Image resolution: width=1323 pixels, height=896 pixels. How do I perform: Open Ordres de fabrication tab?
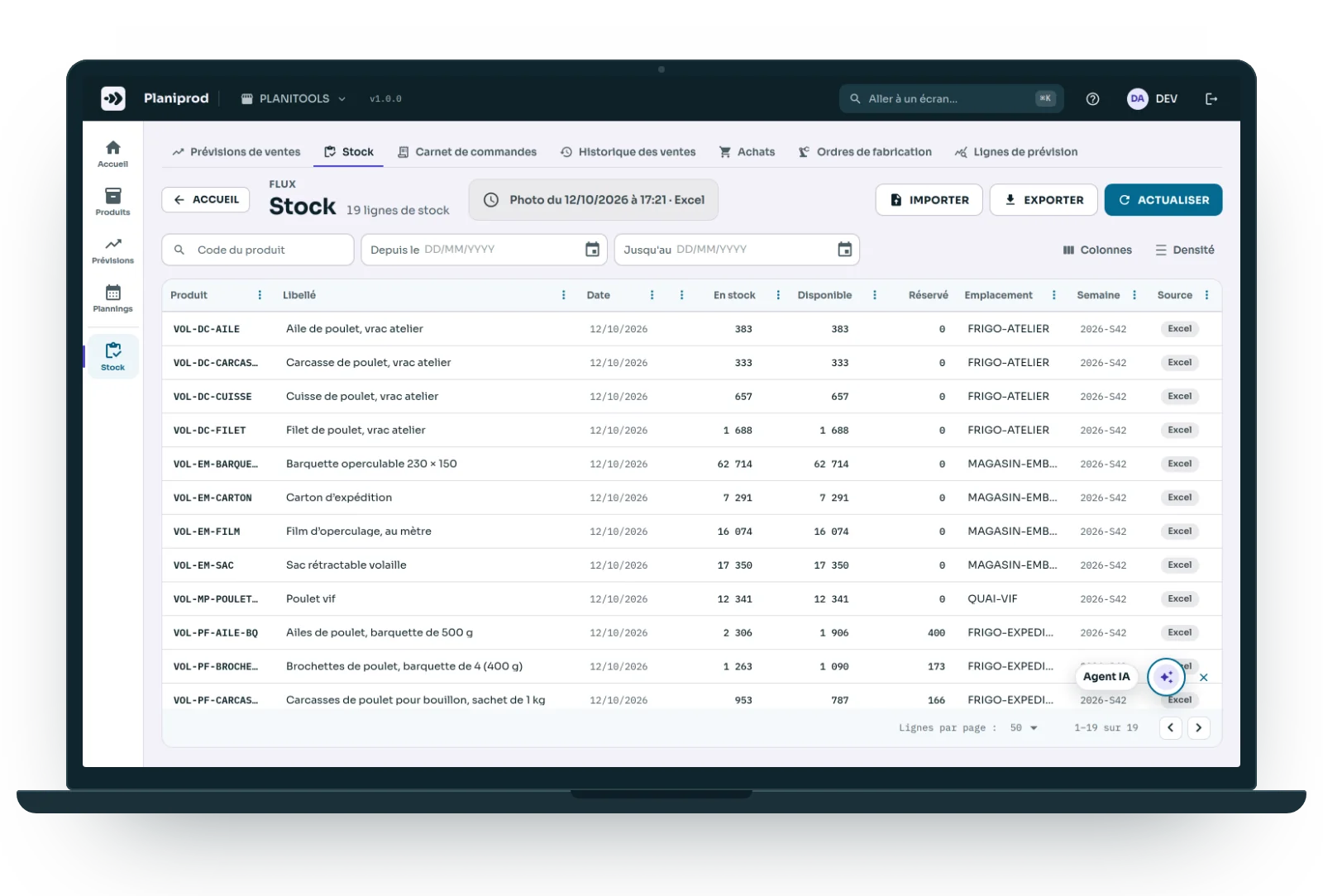pos(865,152)
